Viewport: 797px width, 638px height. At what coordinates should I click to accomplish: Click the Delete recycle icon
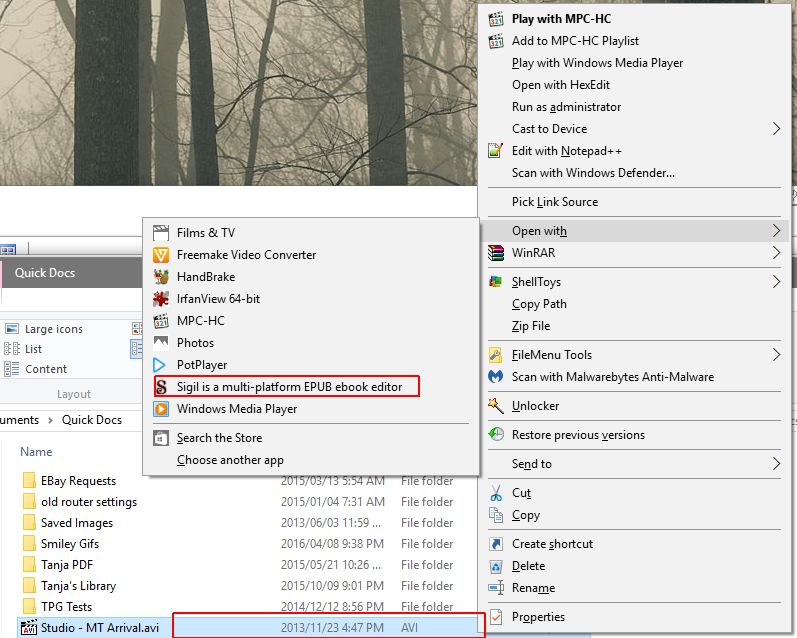coord(496,566)
